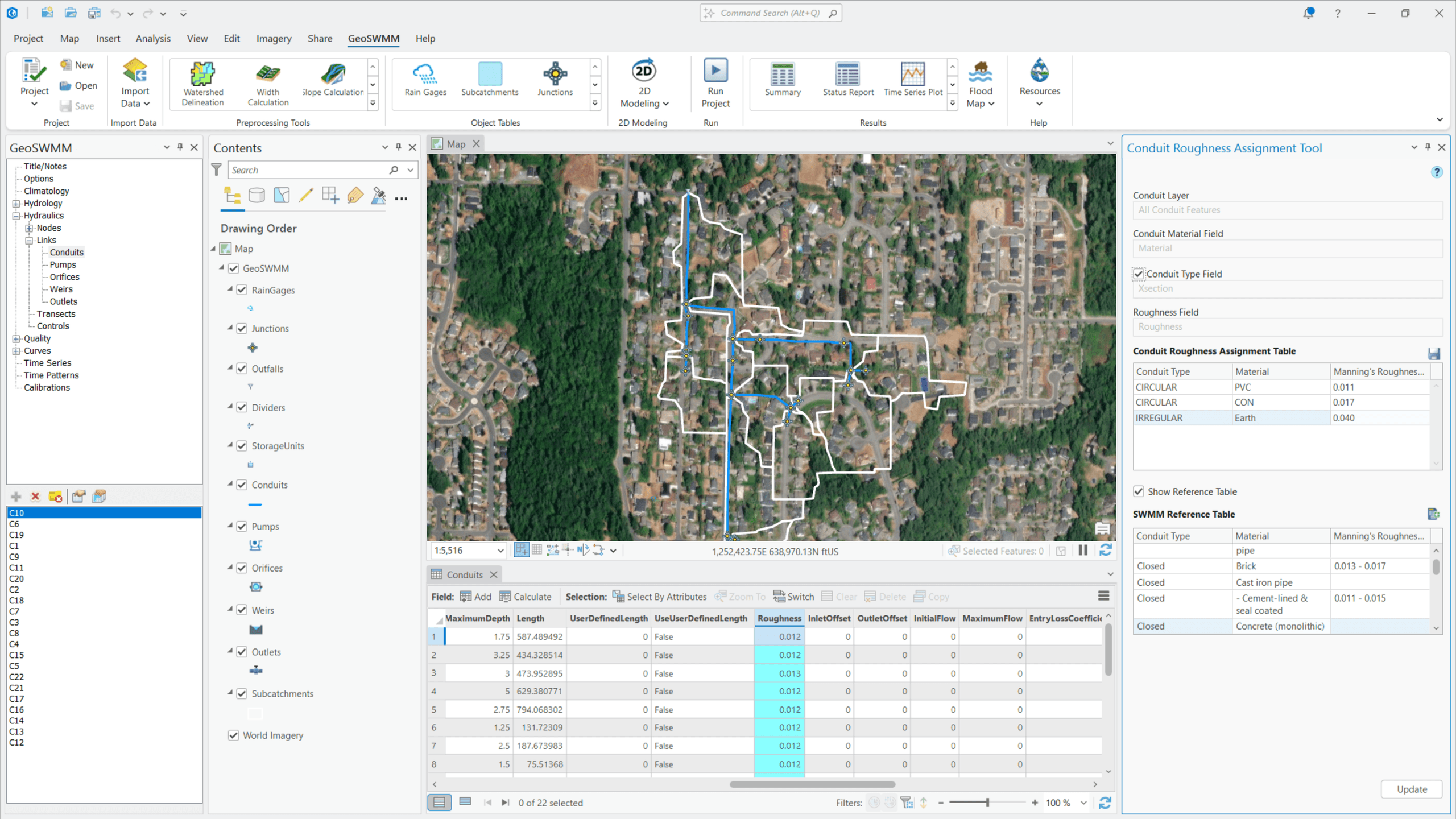Open the Flood Map tool
This screenshot has width=1456, height=819.
click(x=979, y=82)
